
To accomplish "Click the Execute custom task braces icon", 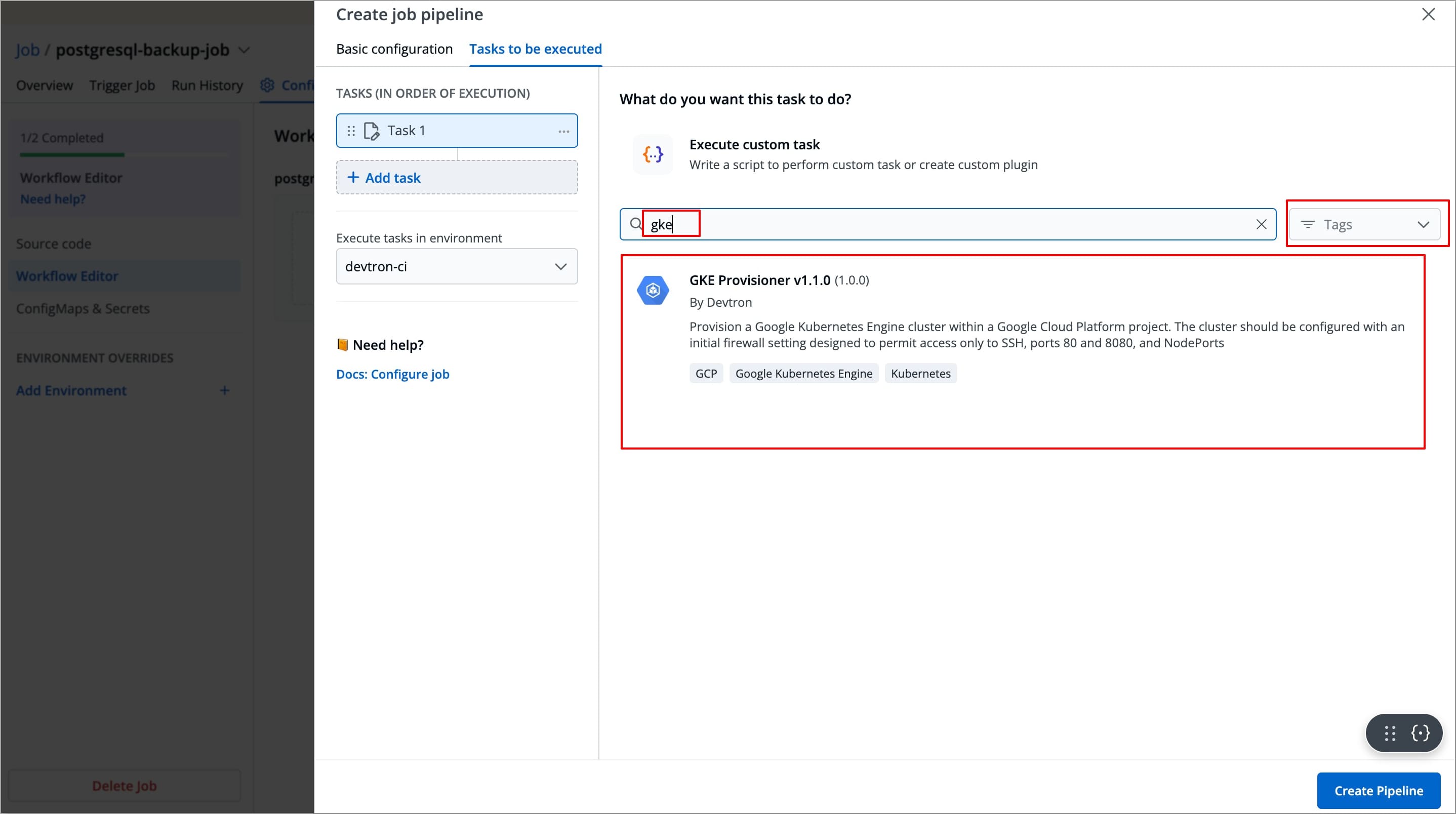I will click(x=652, y=154).
